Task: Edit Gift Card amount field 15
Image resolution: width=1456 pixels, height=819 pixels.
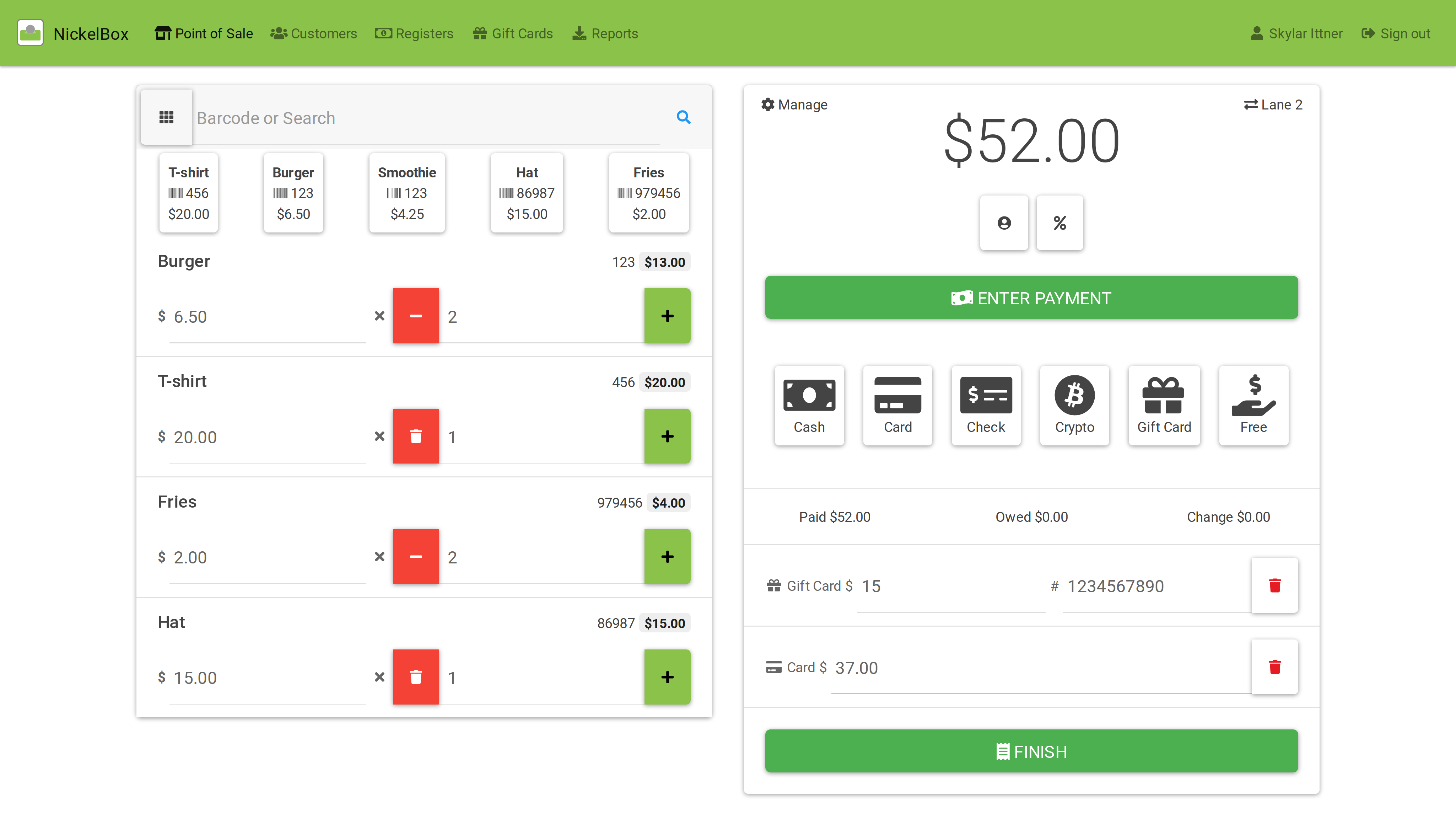Action: (x=951, y=587)
